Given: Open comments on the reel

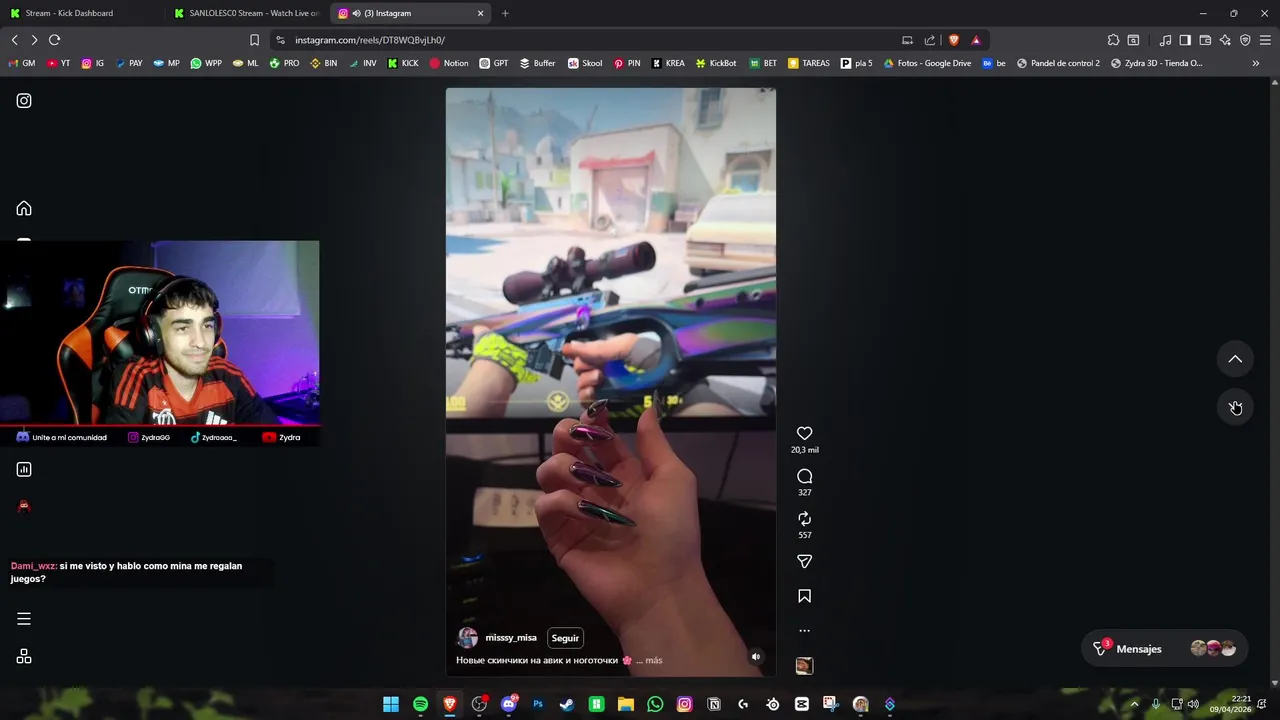Looking at the screenshot, I should coord(804,476).
